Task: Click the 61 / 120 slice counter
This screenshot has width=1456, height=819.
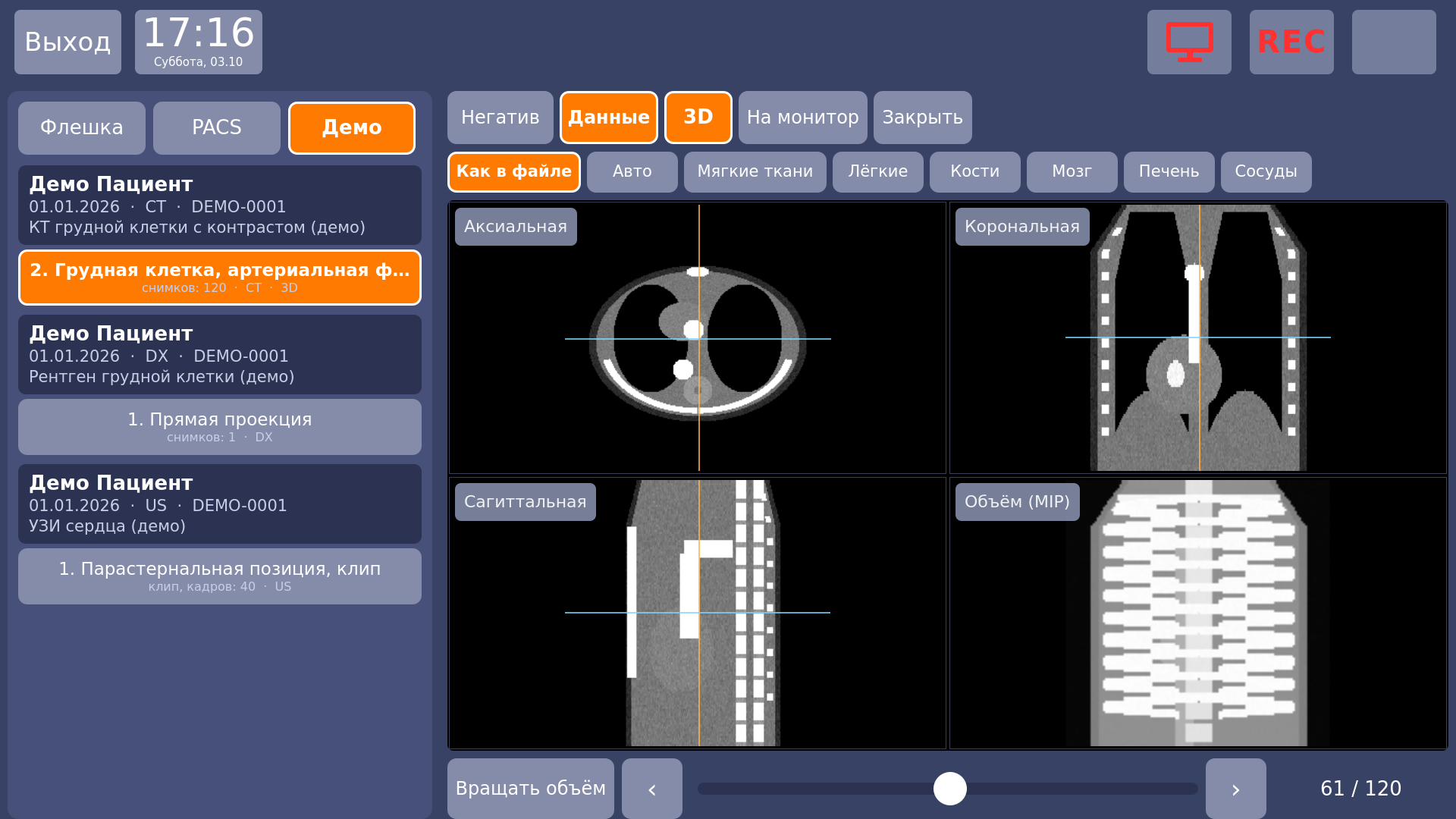Action: (1360, 789)
